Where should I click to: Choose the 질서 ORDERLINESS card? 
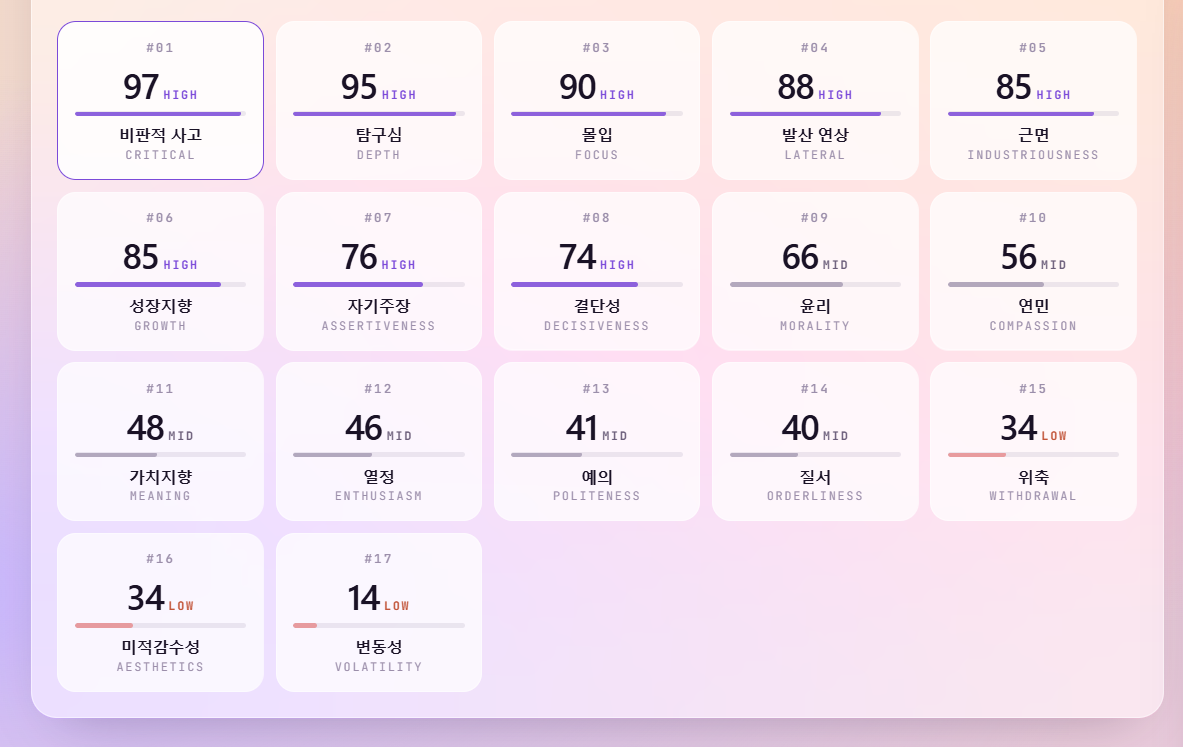coord(815,441)
